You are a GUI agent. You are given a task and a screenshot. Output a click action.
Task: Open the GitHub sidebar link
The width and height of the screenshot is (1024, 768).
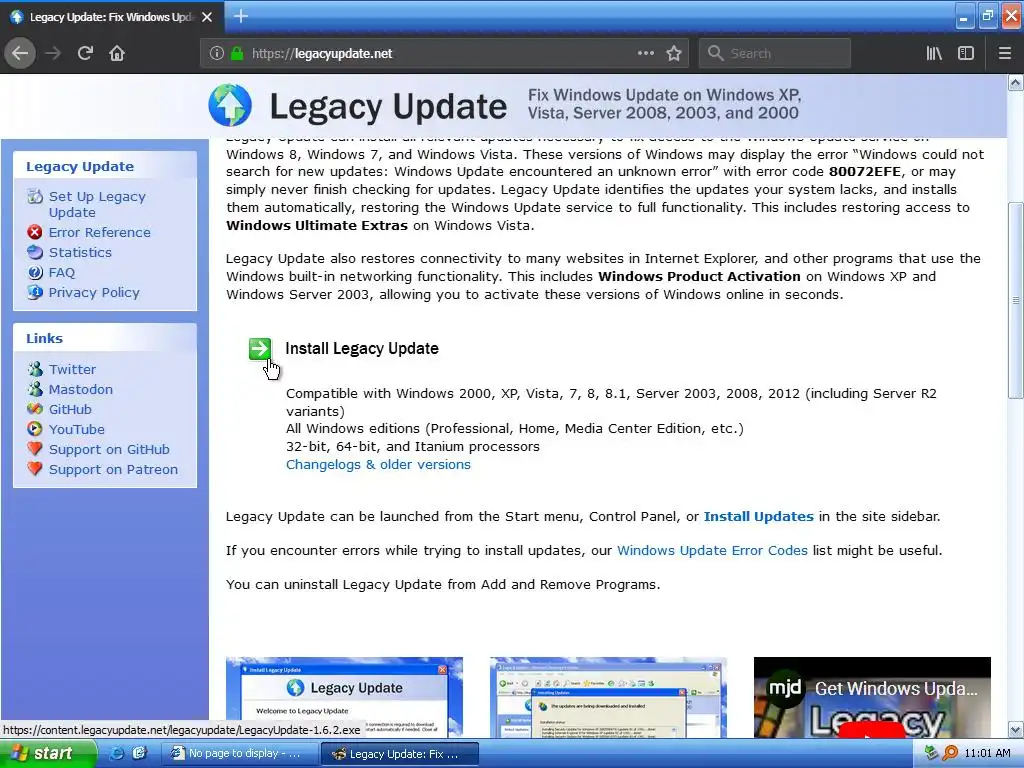[x=70, y=410]
